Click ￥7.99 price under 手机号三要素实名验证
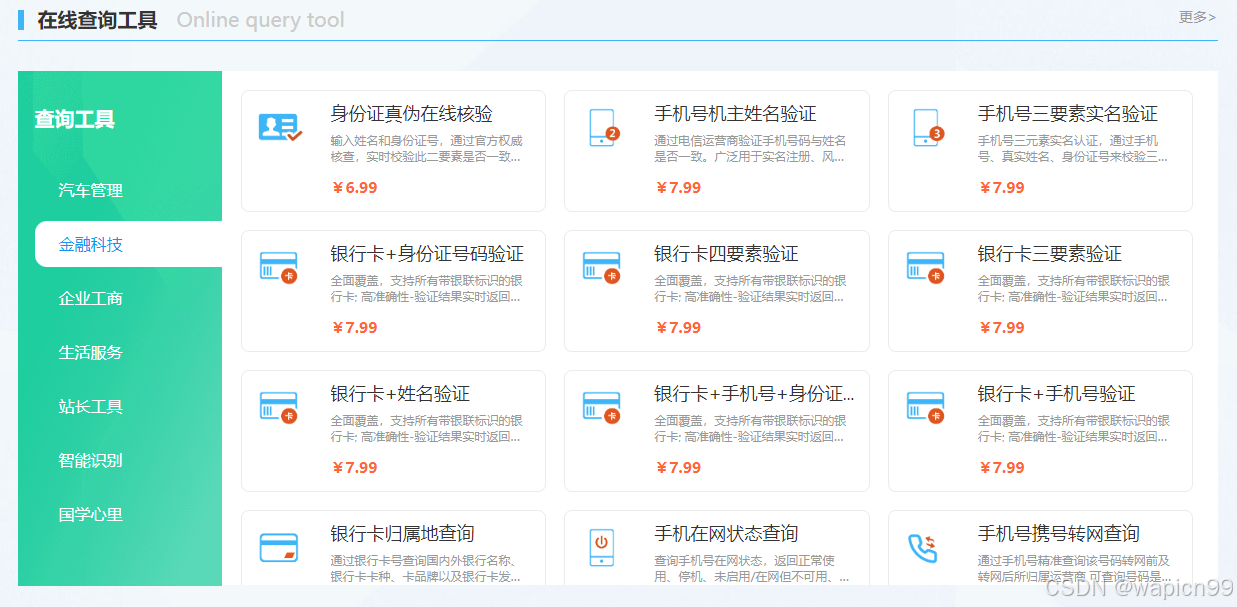The image size is (1237, 607). pyautogui.click(x=1002, y=187)
